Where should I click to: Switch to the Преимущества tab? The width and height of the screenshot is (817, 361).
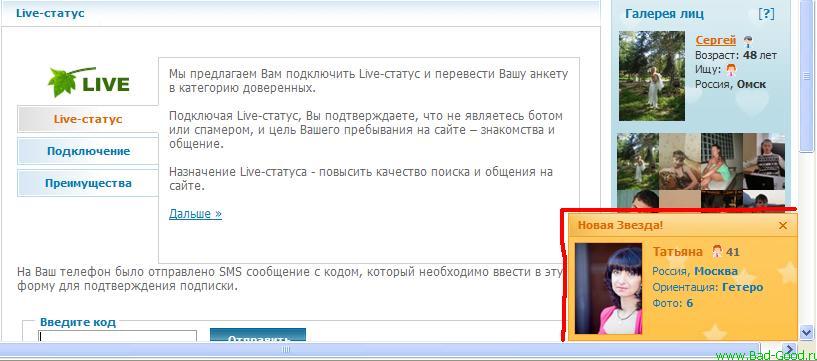click(x=88, y=183)
